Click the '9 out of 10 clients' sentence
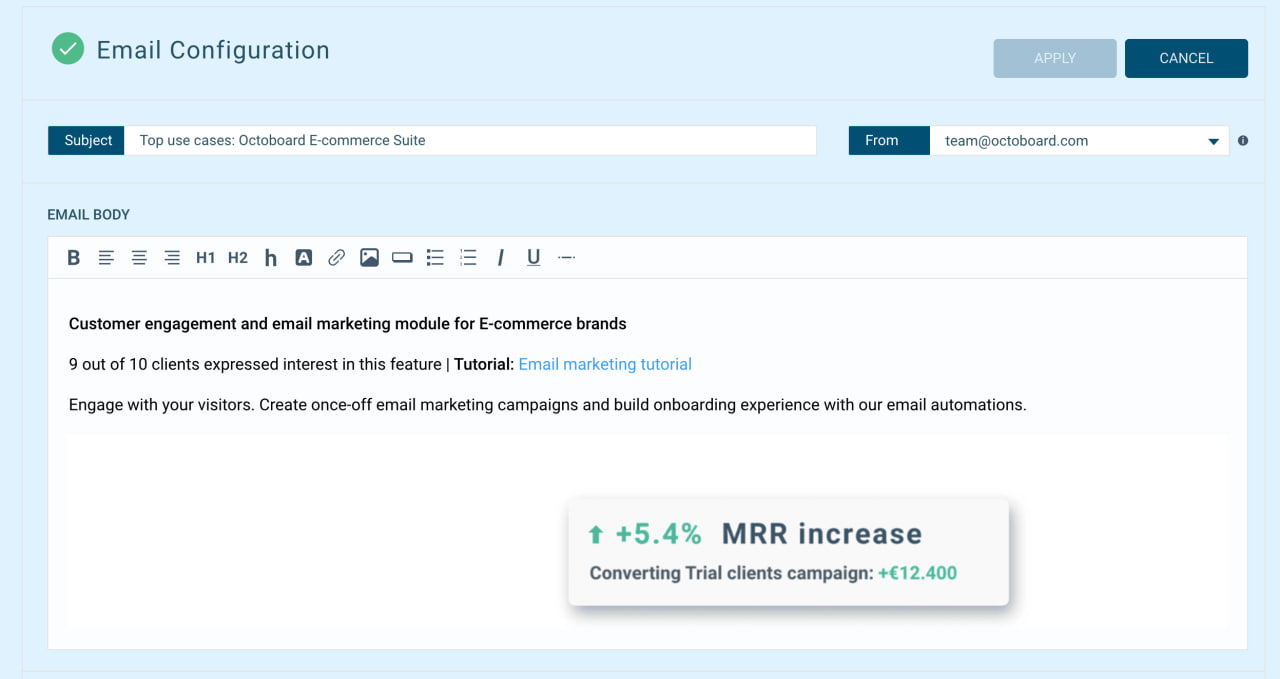The width and height of the screenshot is (1280, 679). [255, 364]
